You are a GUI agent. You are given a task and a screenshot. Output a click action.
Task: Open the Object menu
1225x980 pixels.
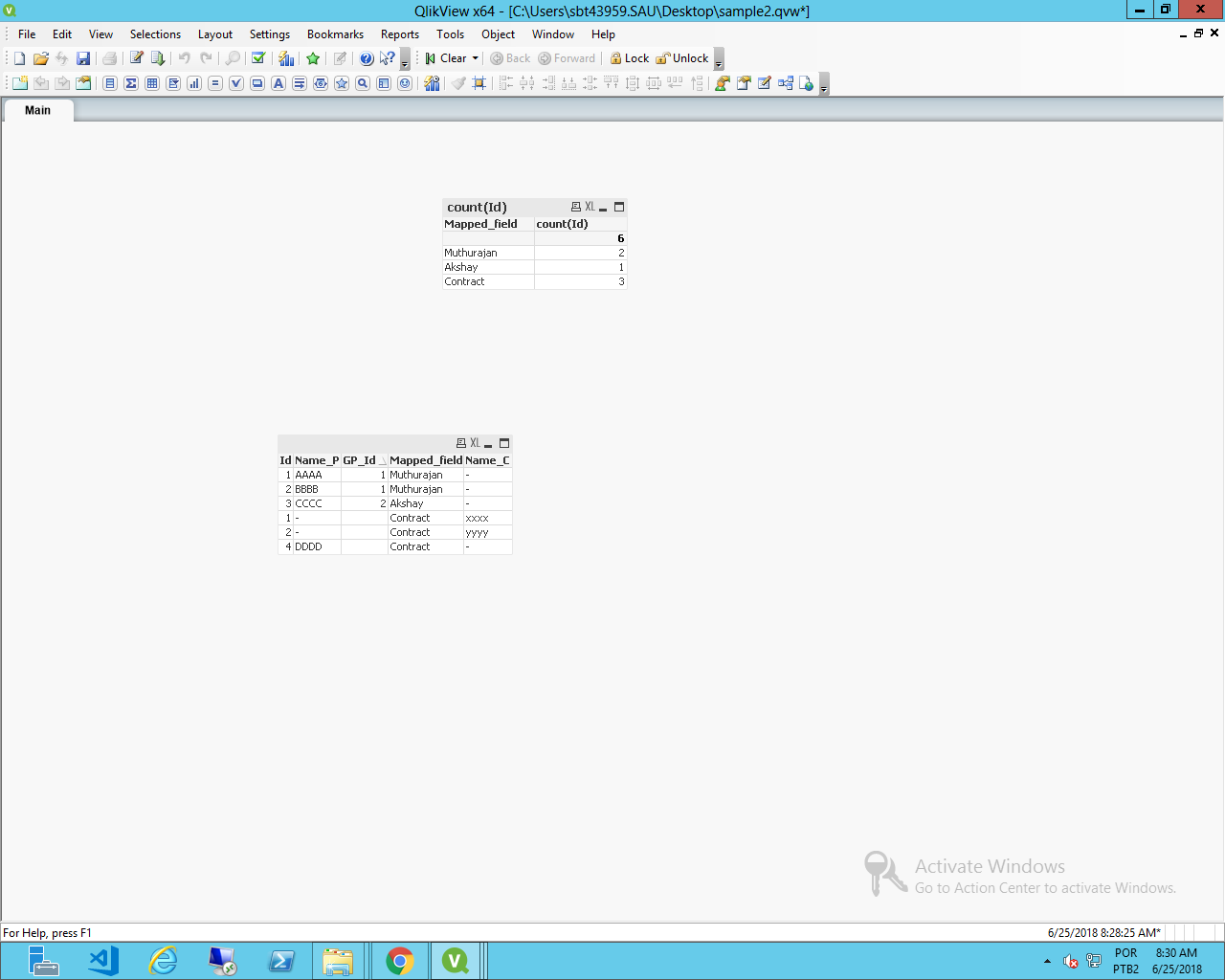pyautogui.click(x=499, y=34)
